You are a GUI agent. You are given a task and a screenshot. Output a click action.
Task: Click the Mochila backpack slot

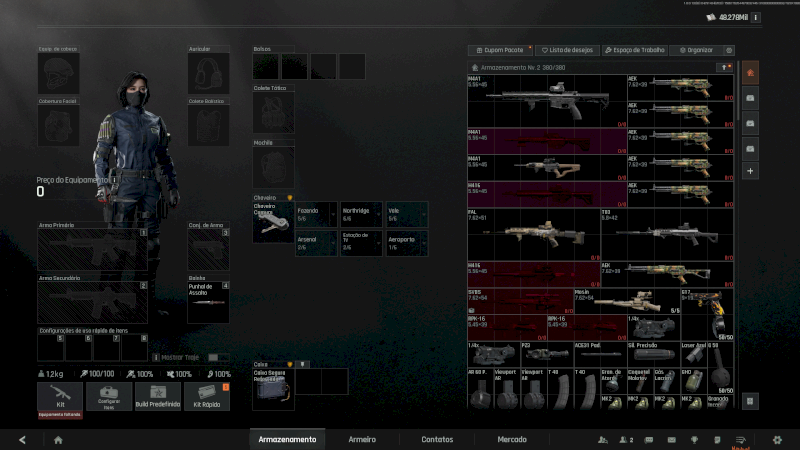pos(273,167)
